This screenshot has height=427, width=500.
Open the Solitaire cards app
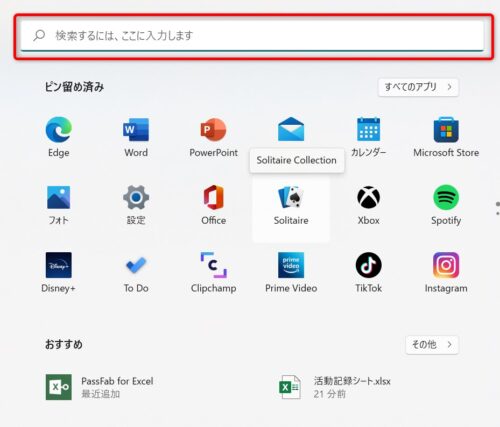(291, 209)
